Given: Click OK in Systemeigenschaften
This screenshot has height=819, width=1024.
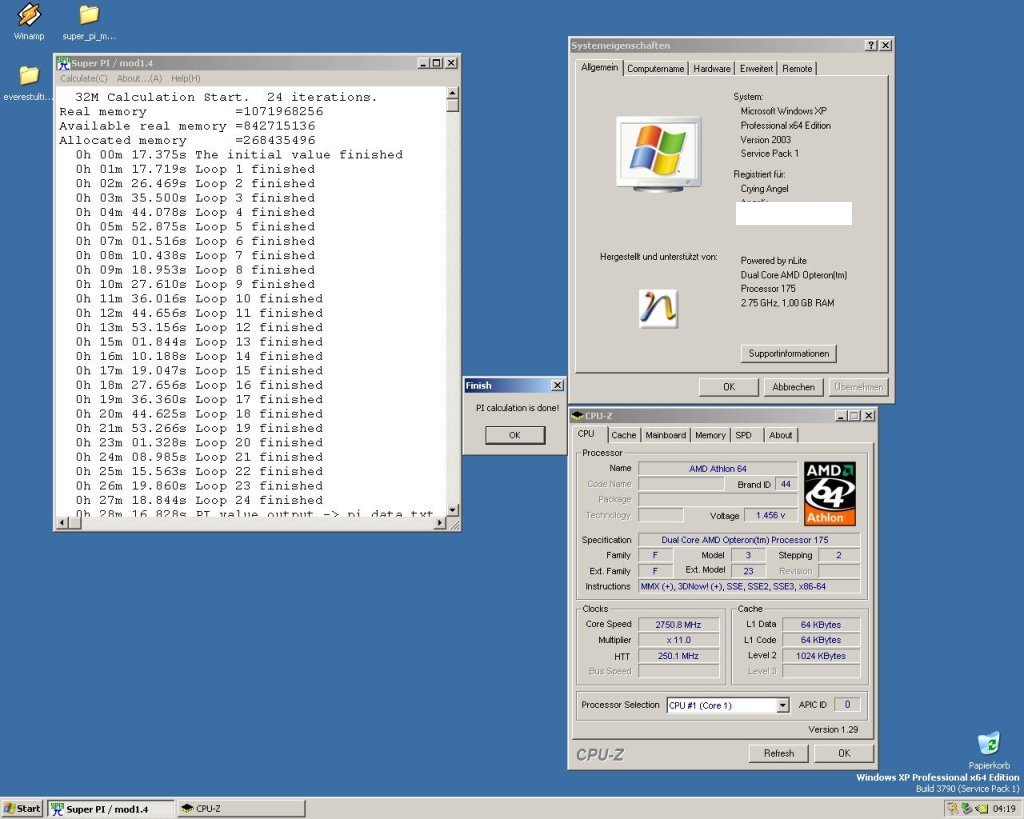Looking at the screenshot, I should pos(729,387).
